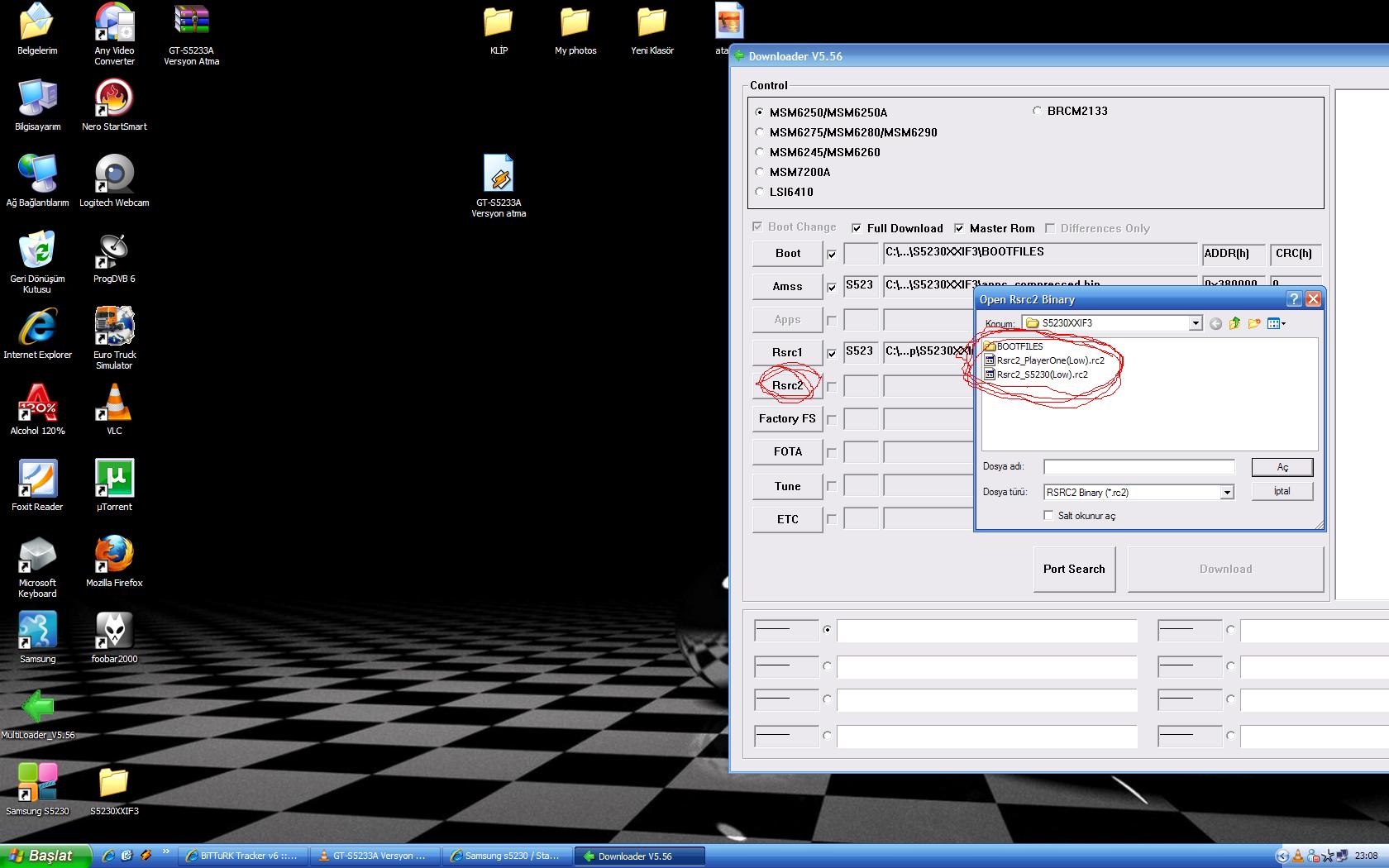Go back in Open Rsrc2 dialog

(x=1215, y=323)
